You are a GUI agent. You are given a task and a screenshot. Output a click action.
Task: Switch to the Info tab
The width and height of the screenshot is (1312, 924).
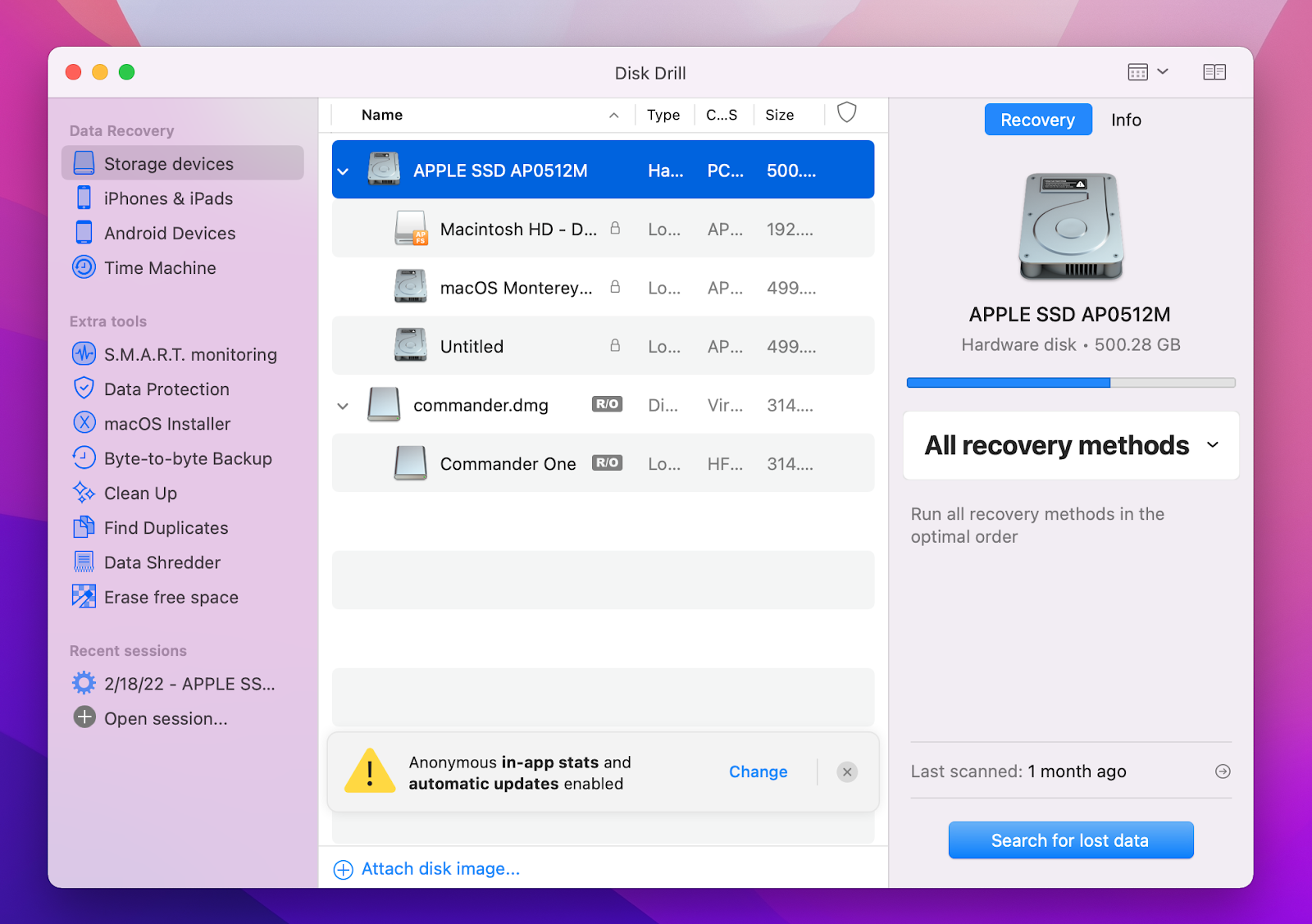coord(1126,120)
